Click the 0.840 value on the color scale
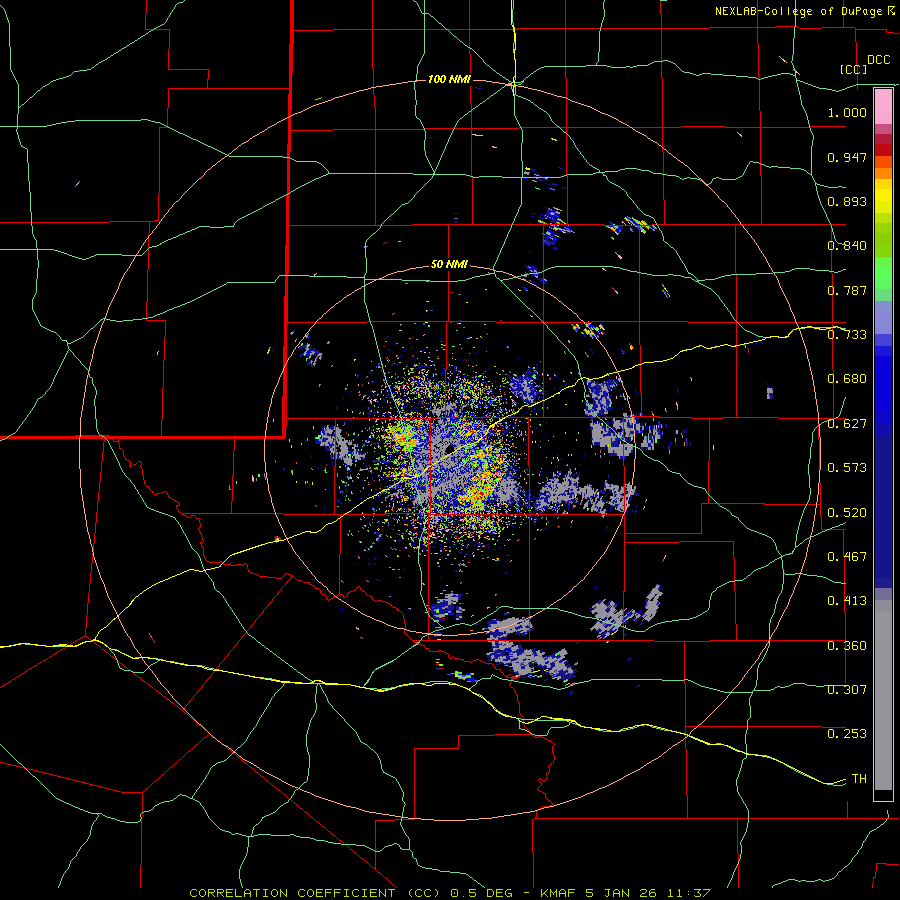900x900 pixels. (x=847, y=246)
